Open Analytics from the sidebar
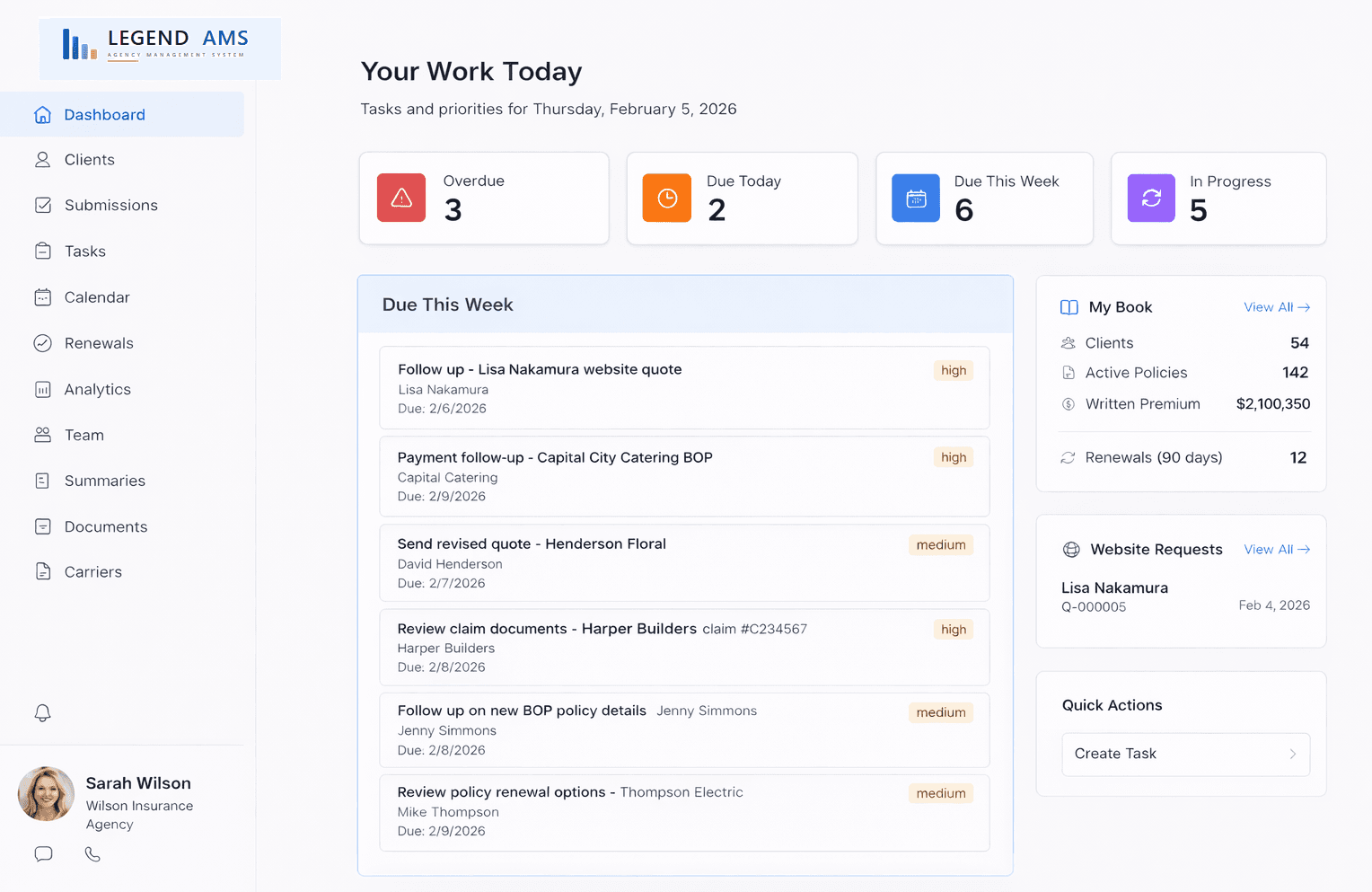 tap(97, 389)
